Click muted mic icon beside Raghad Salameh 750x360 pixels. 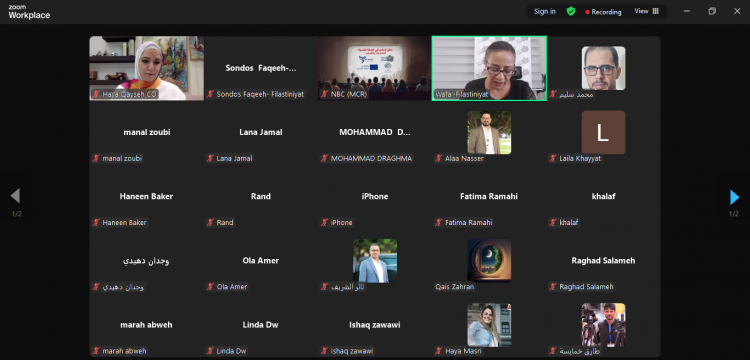coord(553,287)
